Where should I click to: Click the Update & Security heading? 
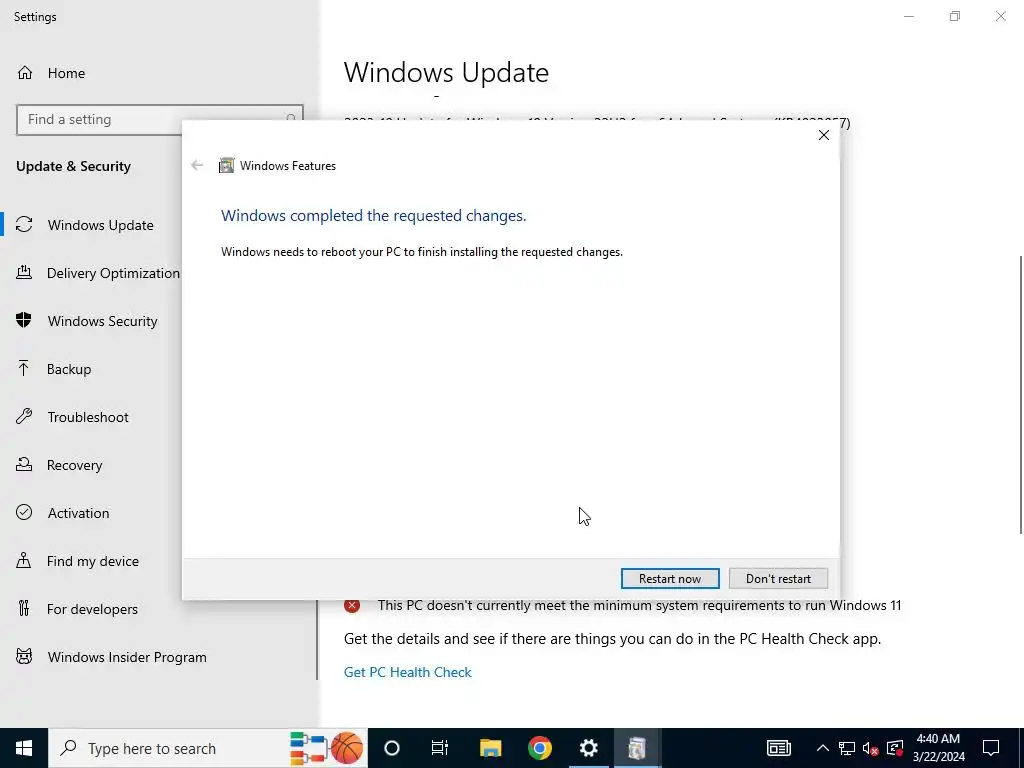coord(73,167)
